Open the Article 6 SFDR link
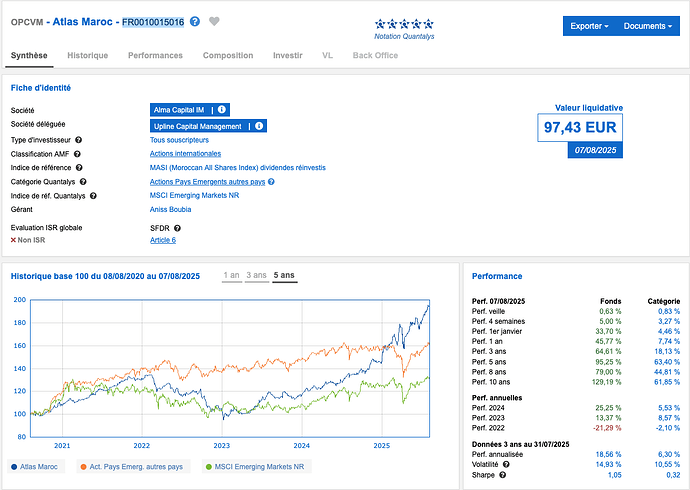Image resolution: width=690 pixels, height=490 pixels. click(x=162, y=240)
